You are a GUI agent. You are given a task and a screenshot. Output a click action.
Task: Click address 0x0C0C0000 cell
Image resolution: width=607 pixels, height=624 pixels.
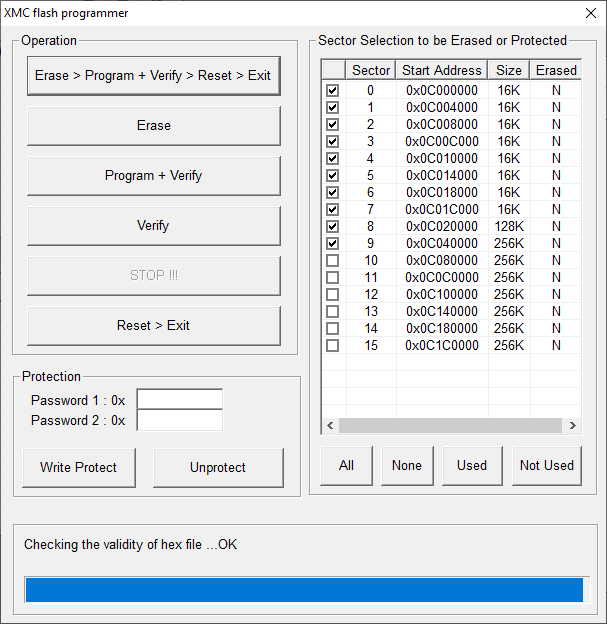tap(442, 277)
